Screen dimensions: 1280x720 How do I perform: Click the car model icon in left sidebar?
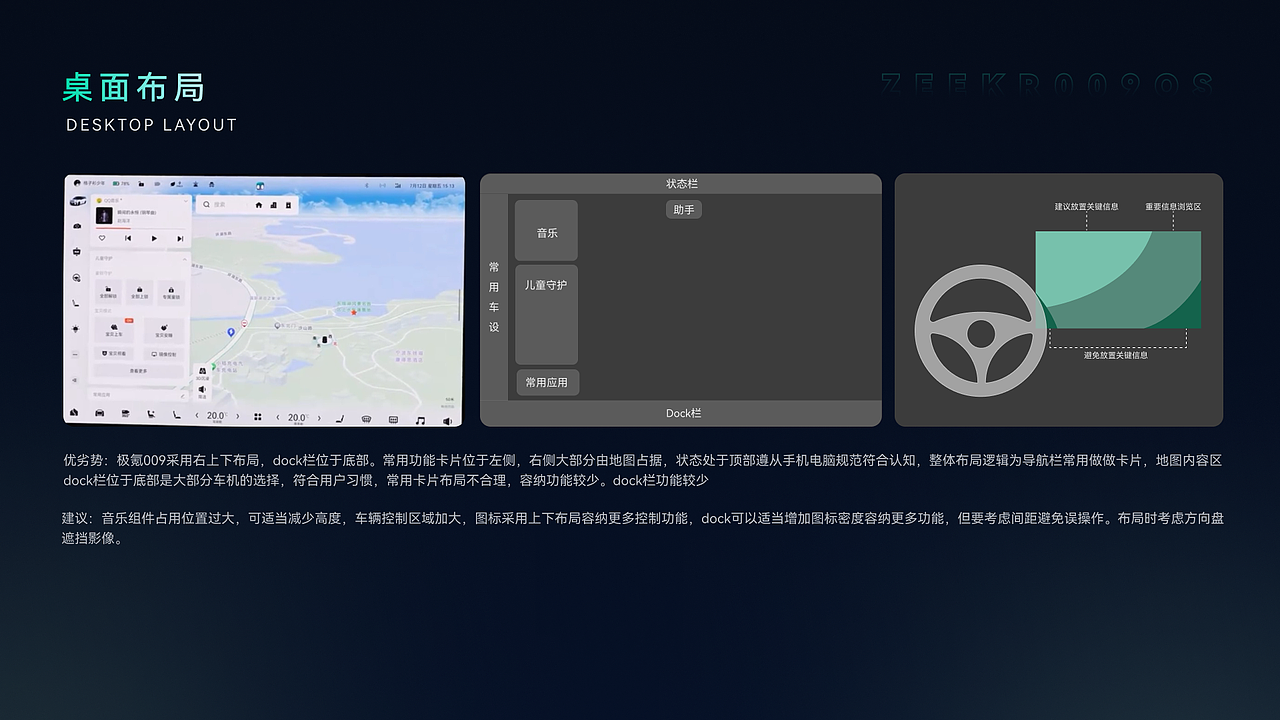point(77,201)
